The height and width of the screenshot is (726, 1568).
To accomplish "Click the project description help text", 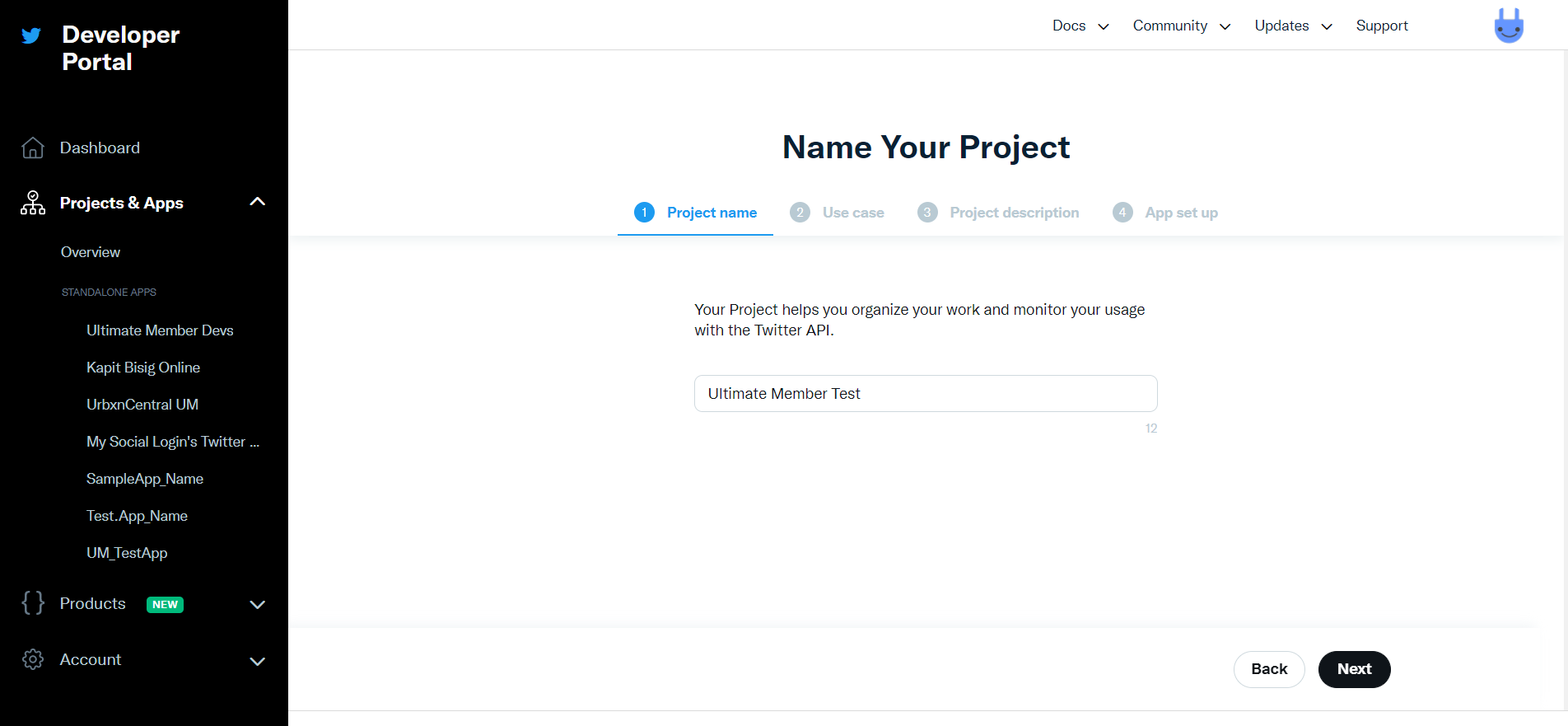I will [920, 320].
